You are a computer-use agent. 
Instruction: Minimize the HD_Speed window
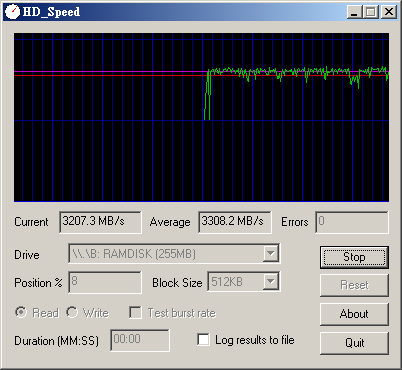click(x=354, y=12)
